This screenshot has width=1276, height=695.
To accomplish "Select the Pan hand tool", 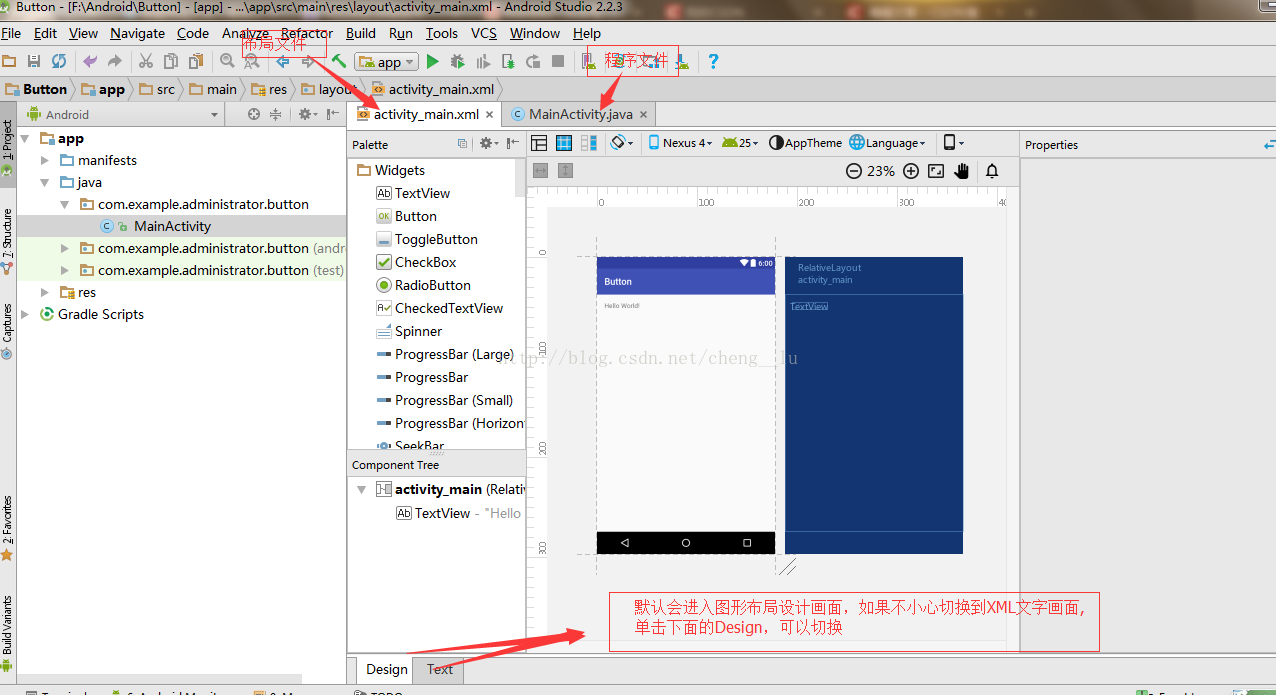I will coord(962,171).
